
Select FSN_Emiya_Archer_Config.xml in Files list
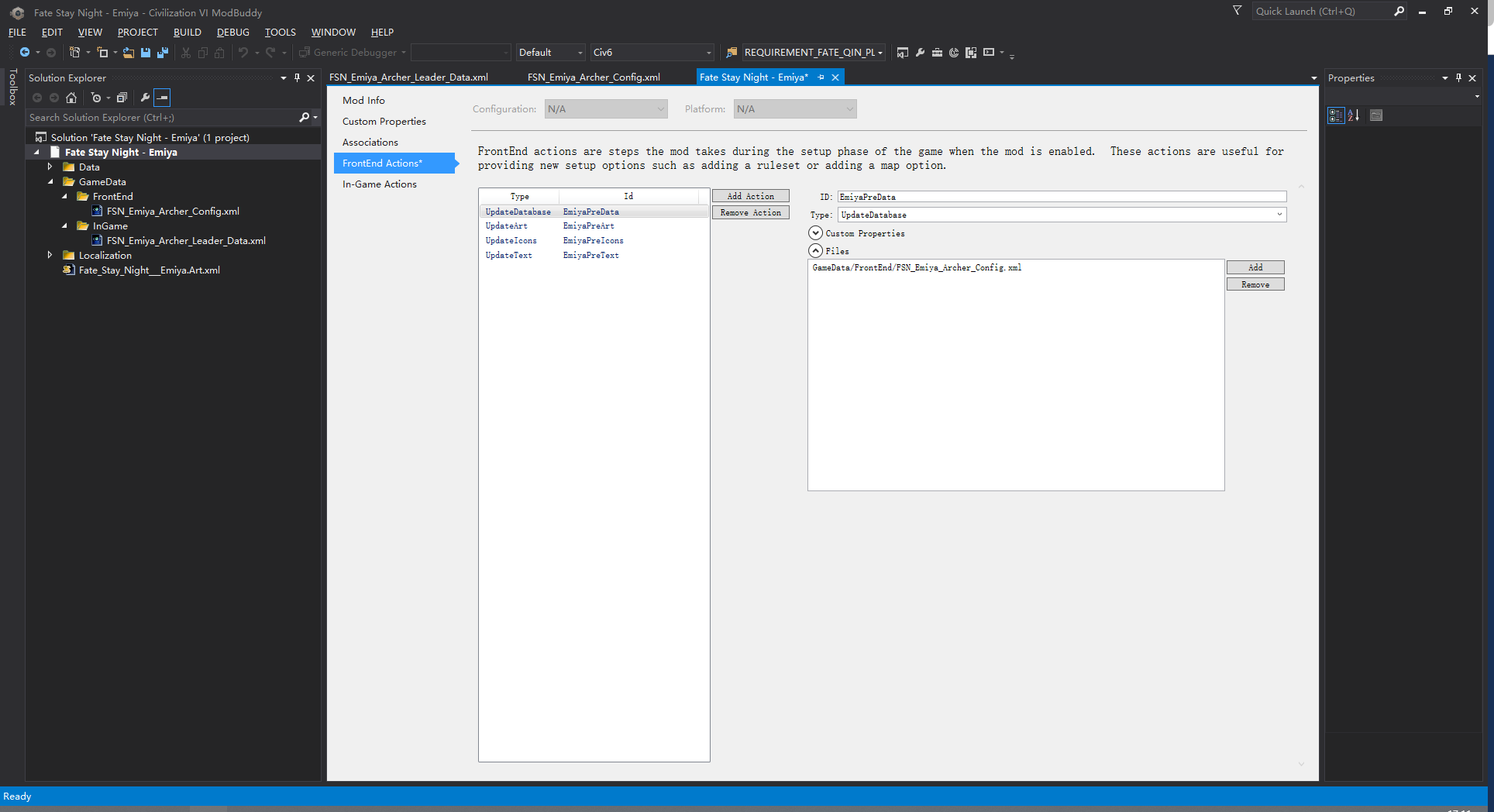917,268
